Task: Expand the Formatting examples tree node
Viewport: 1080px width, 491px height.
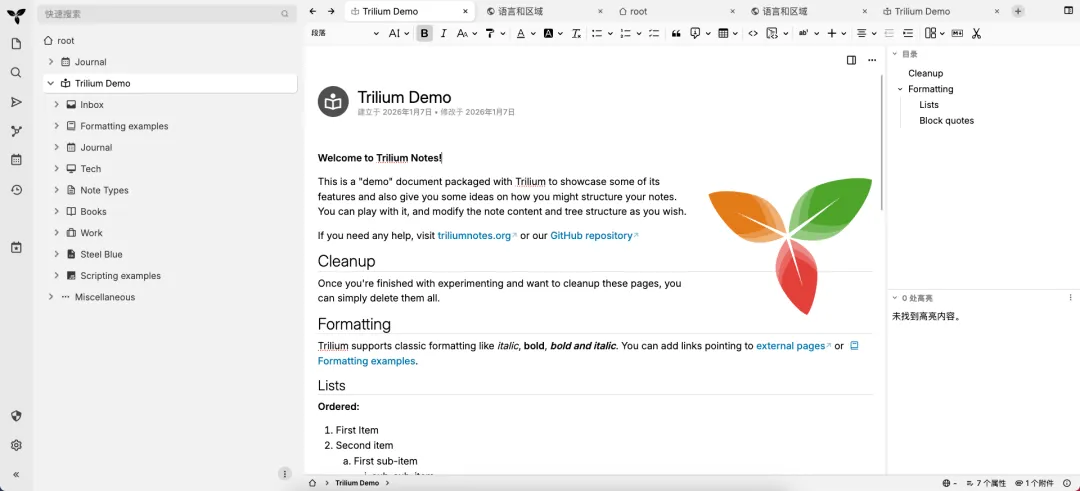Action: 57,126
